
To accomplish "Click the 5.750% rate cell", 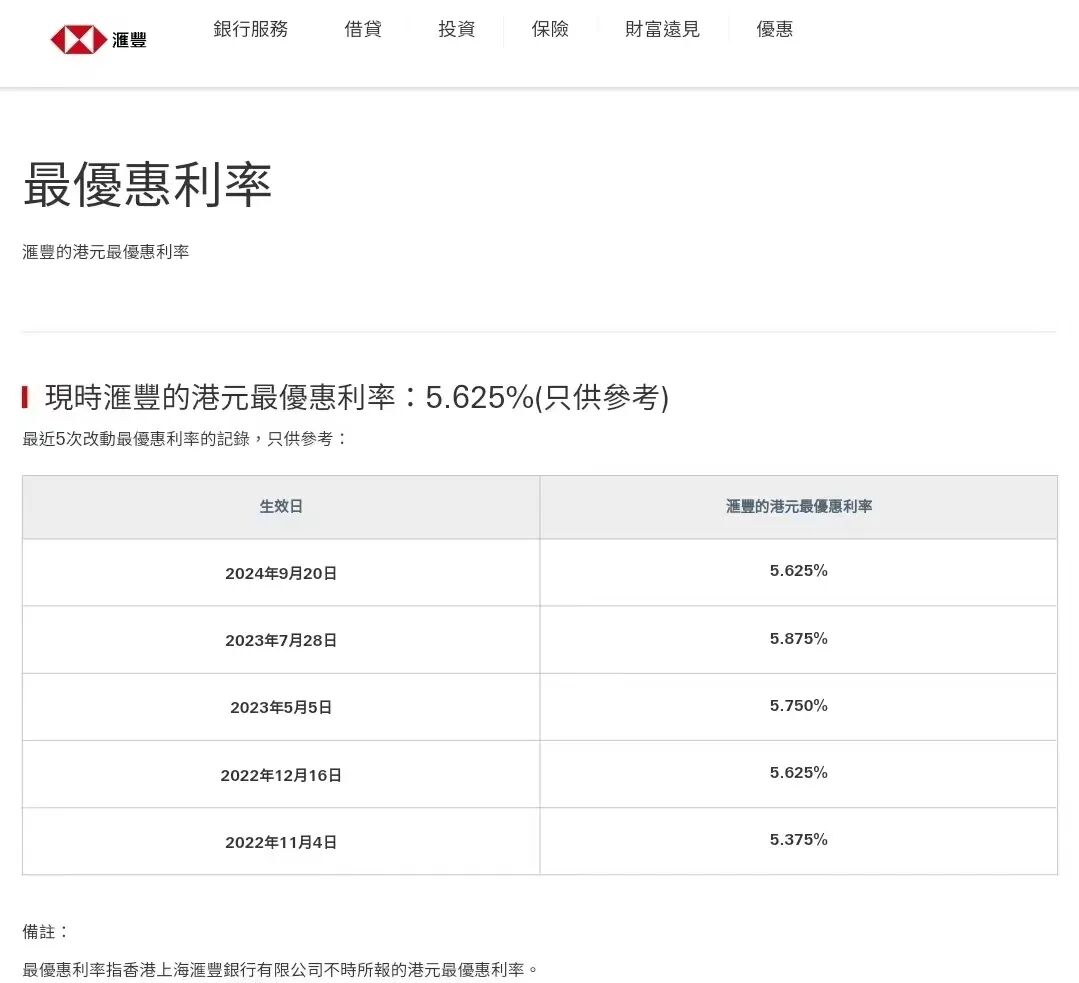I will click(798, 706).
